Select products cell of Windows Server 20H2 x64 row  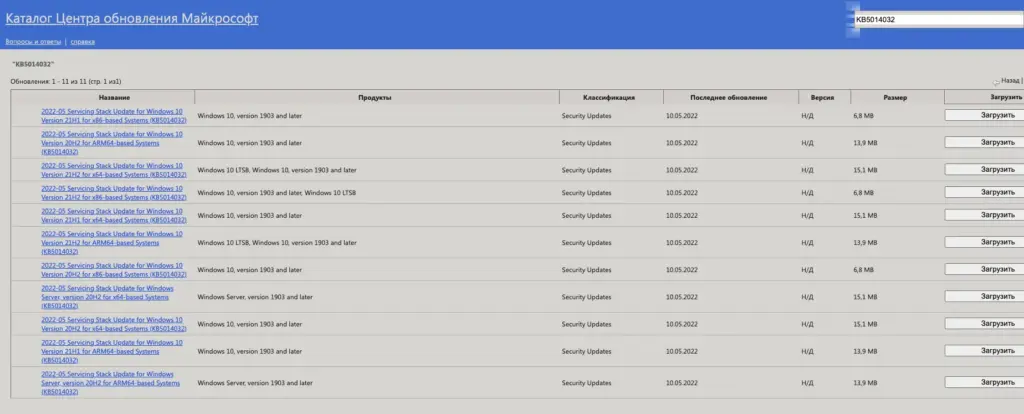pyautogui.click(x=255, y=297)
